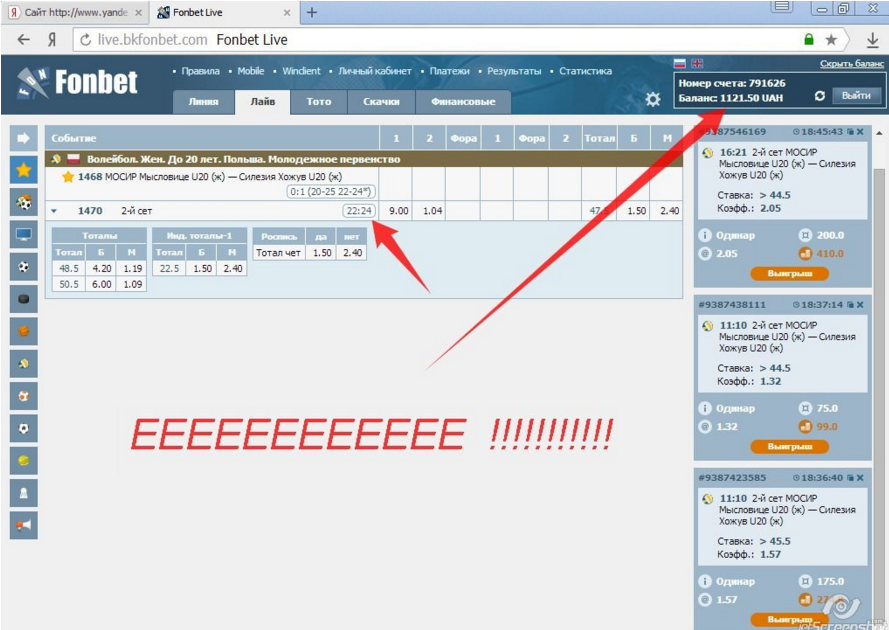Switch language with the British flag
Screen dimensions: 889x630
pyautogui.click(x=697, y=64)
